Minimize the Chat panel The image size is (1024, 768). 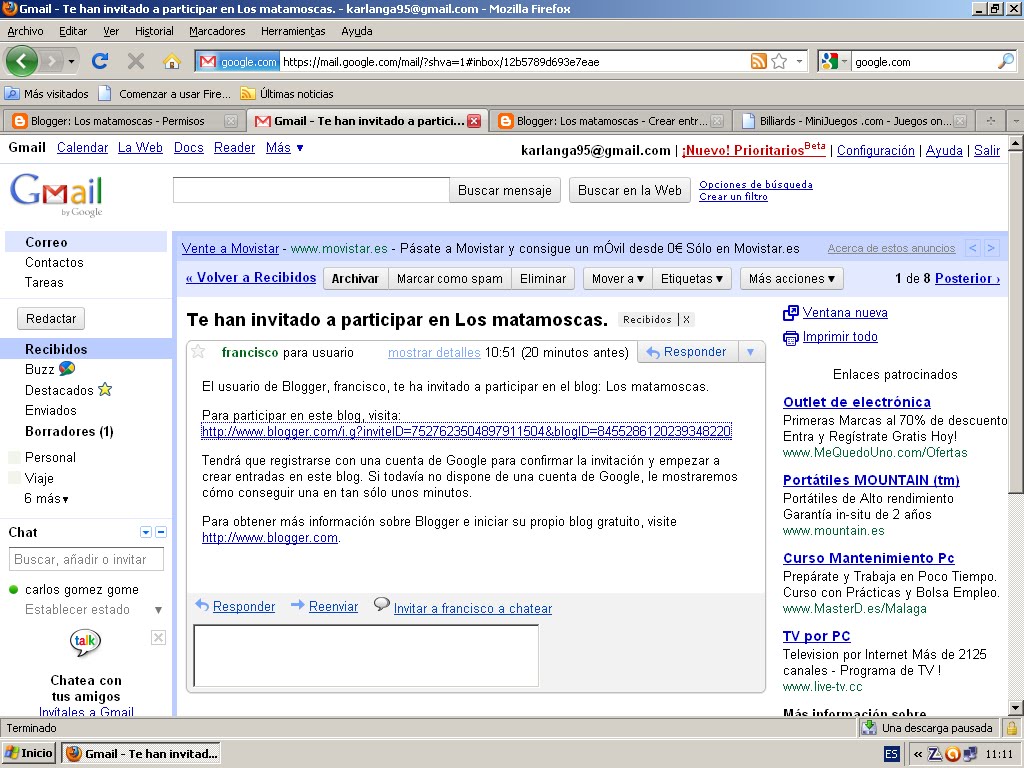(161, 532)
